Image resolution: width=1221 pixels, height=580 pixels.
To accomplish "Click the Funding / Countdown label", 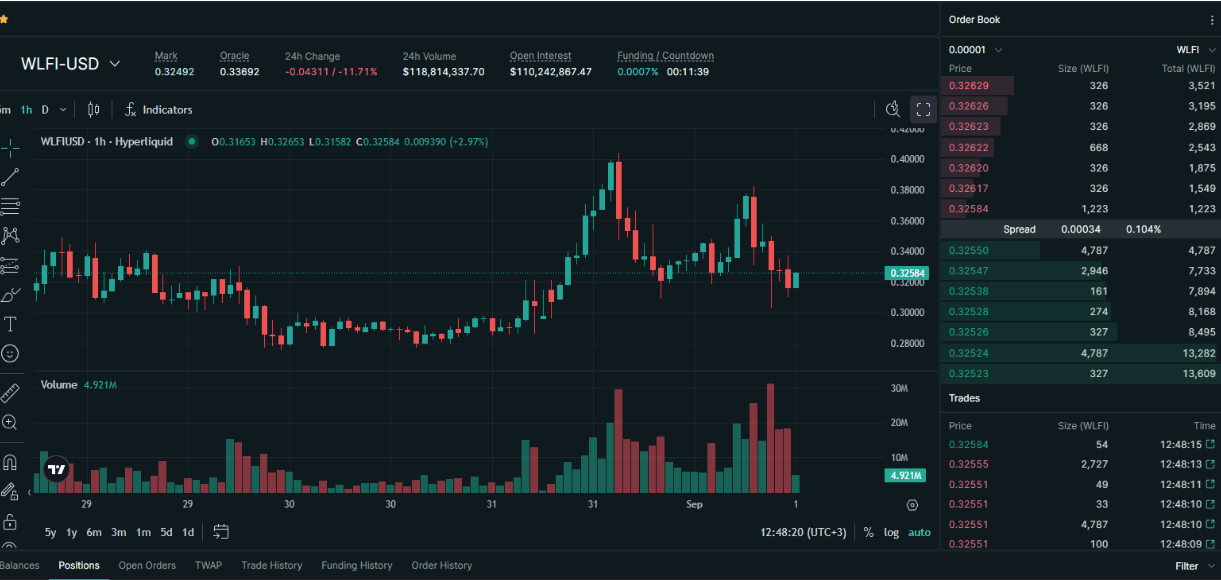I will pyautogui.click(x=665, y=56).
